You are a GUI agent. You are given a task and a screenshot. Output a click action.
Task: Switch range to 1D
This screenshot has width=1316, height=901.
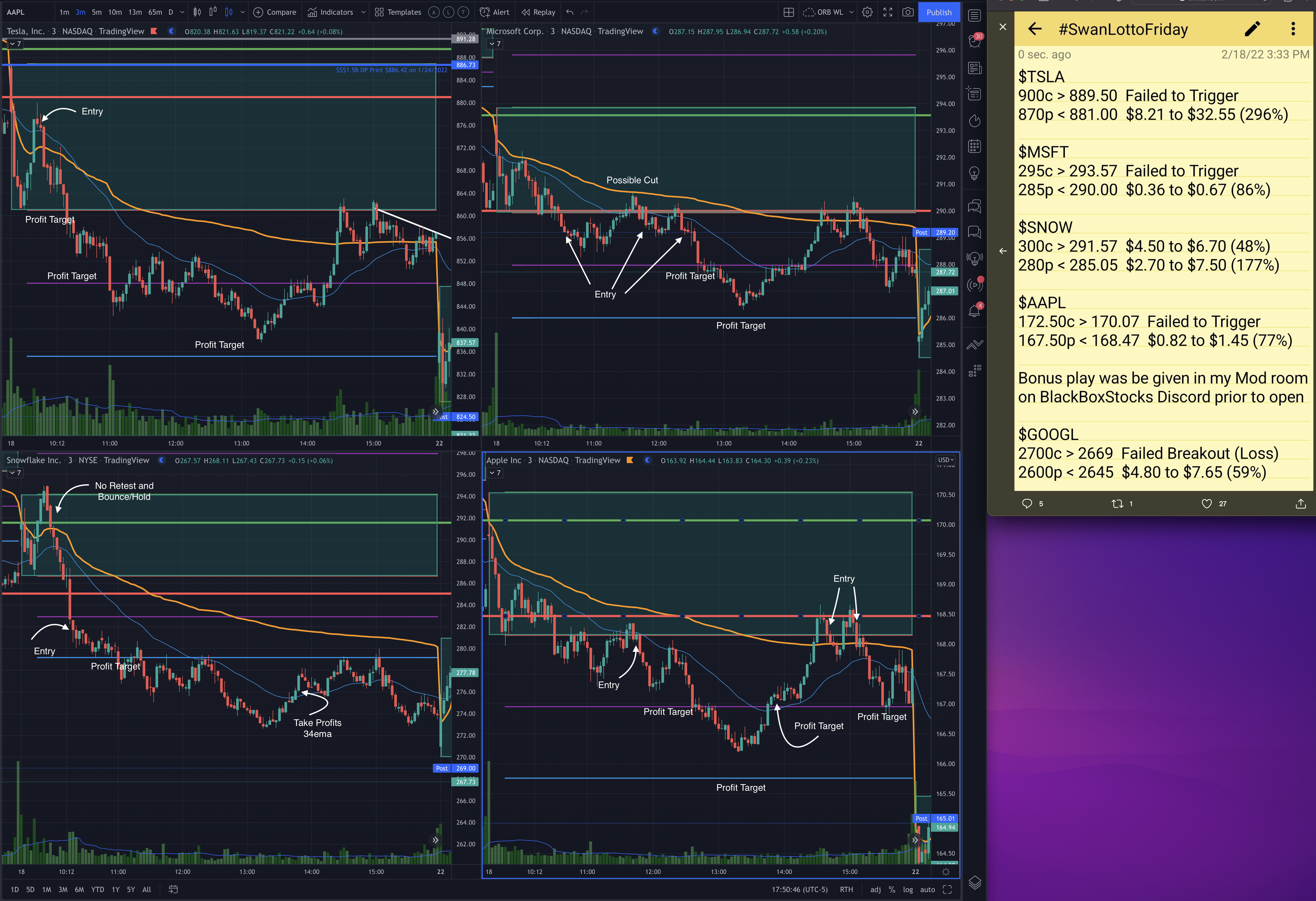(x=15, y=890)
